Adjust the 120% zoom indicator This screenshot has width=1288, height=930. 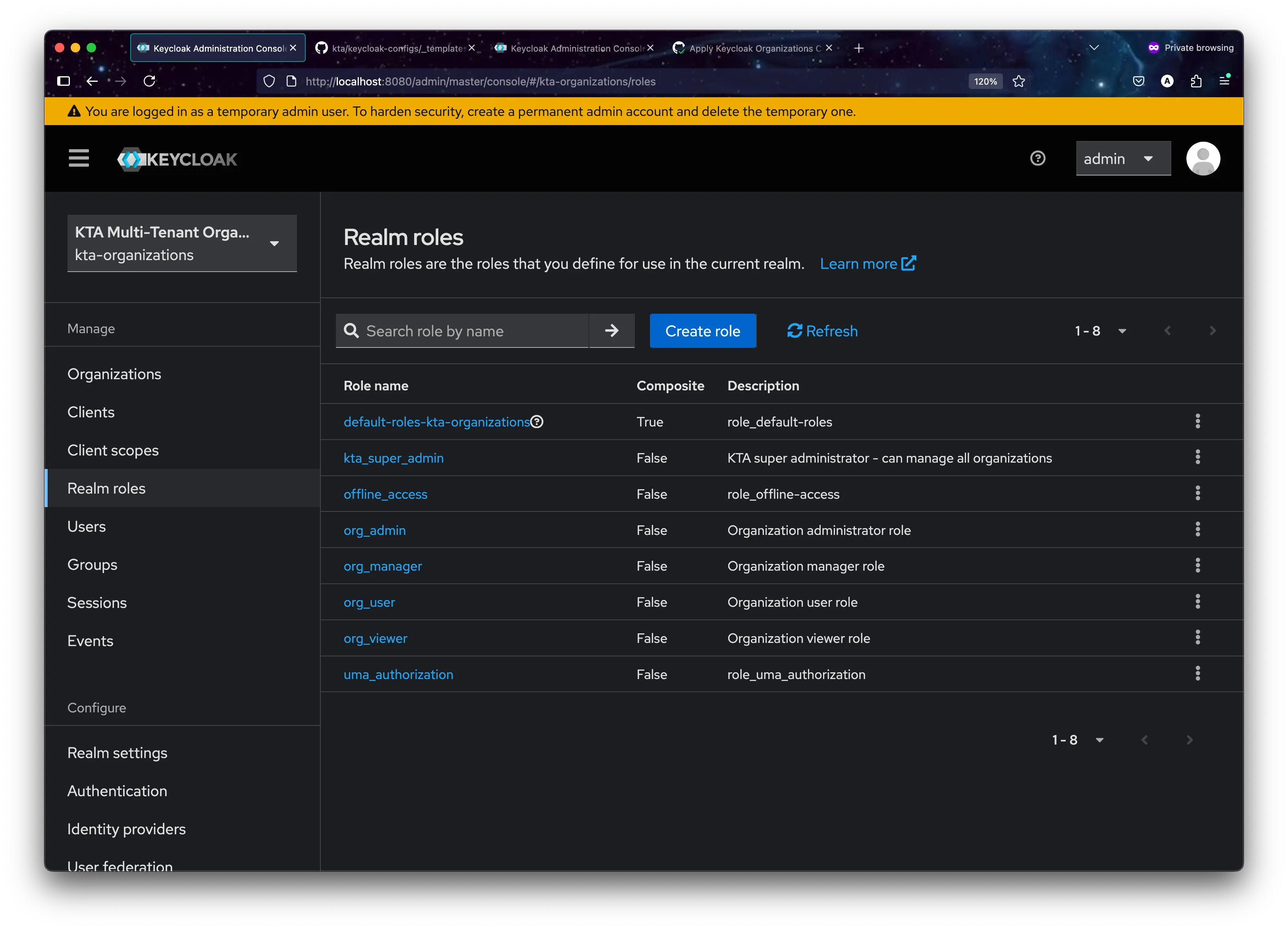(985, 81)
